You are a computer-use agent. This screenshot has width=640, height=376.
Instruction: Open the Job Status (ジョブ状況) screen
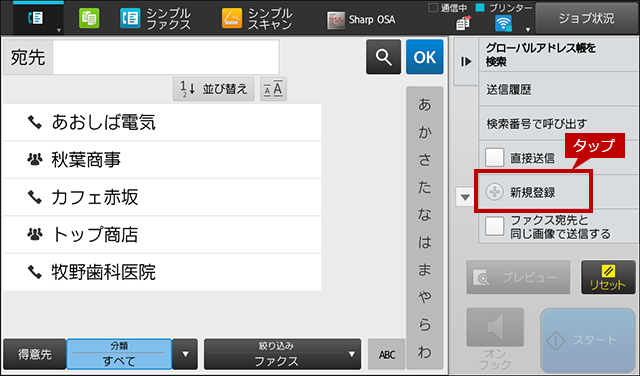pyautogui.click(x=586, y=18)
